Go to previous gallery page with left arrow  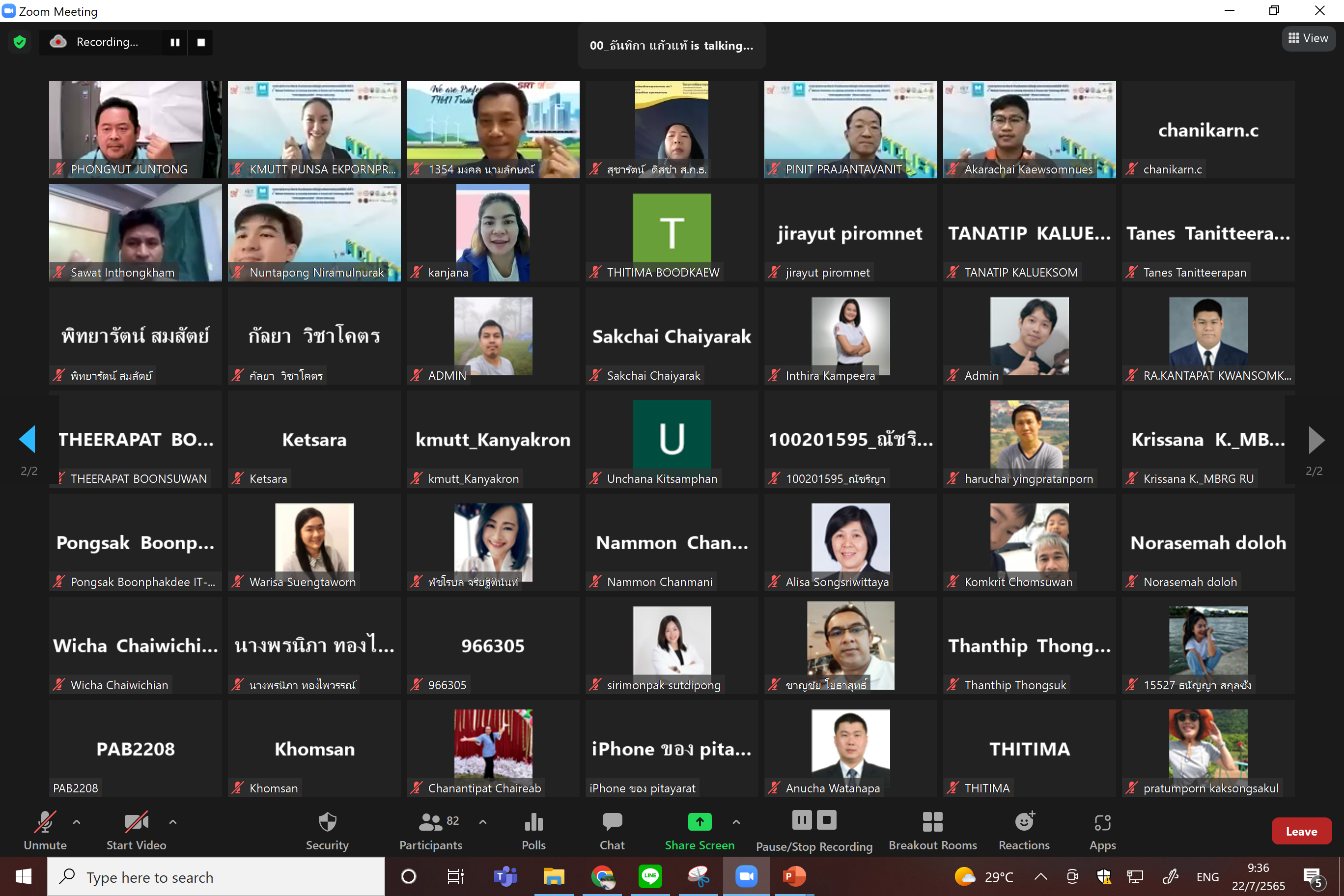click(28, 440)
